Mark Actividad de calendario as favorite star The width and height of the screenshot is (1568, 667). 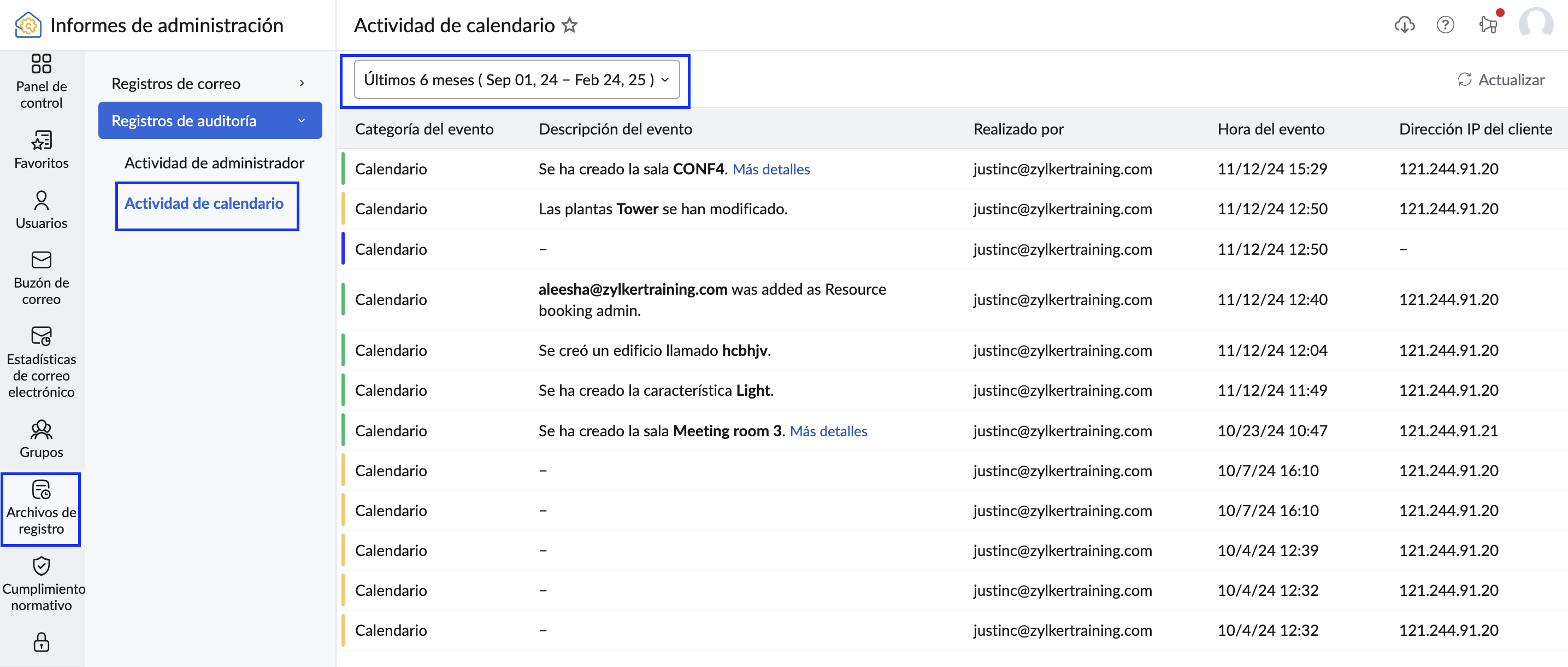[569, 25]
